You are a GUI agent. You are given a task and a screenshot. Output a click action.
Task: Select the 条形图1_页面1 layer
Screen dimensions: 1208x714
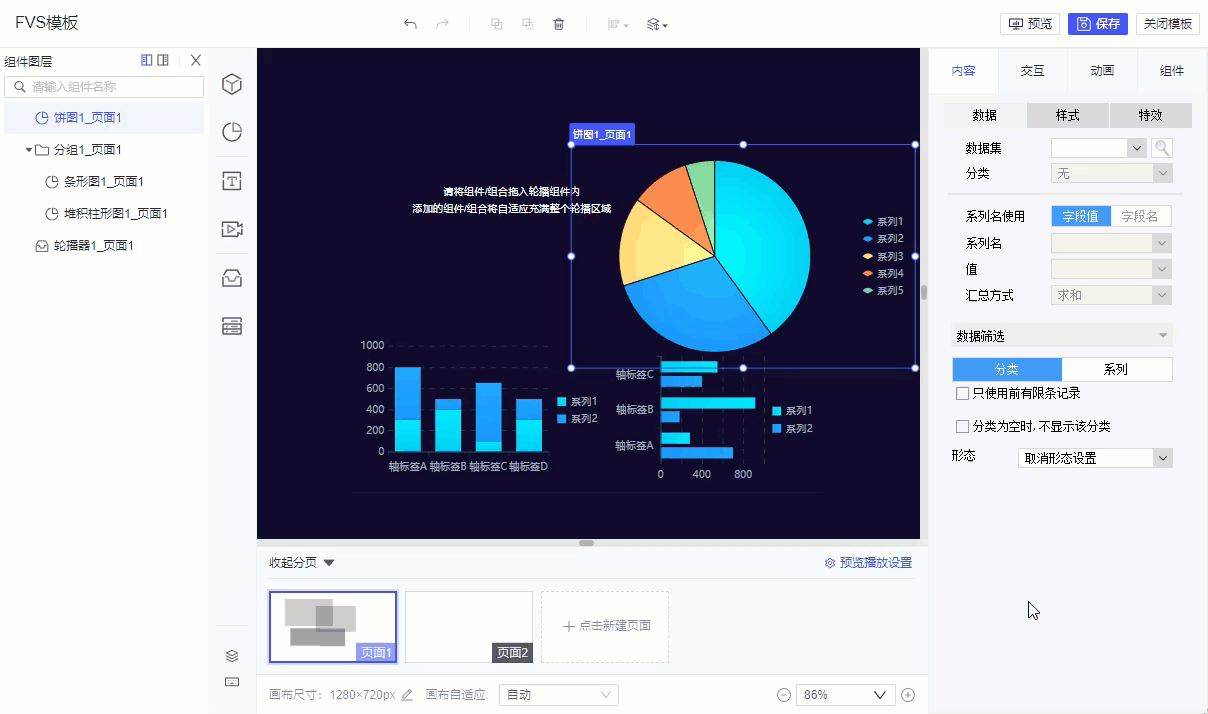click(102, 182)
